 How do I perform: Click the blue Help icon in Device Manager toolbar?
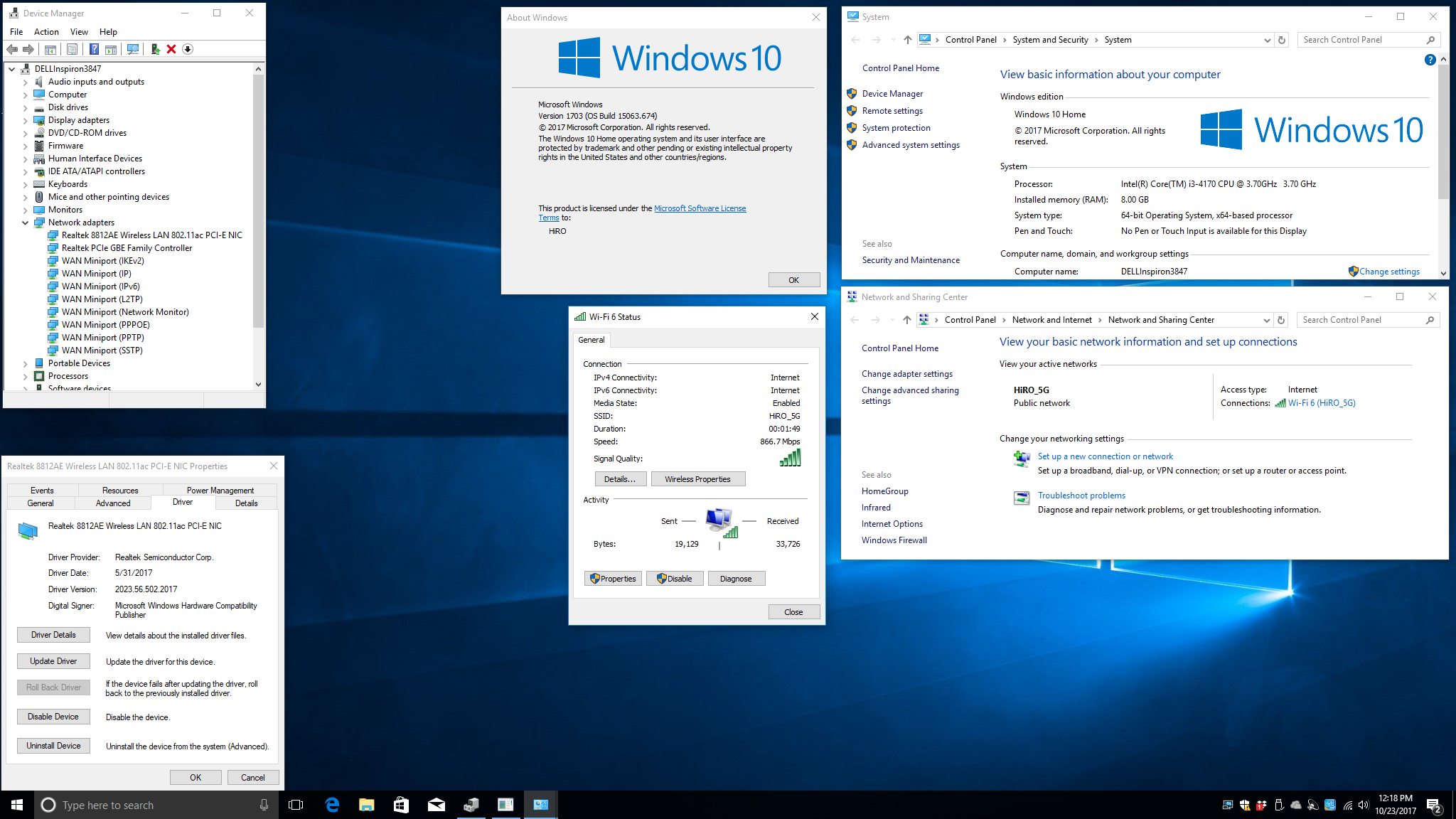94,49
